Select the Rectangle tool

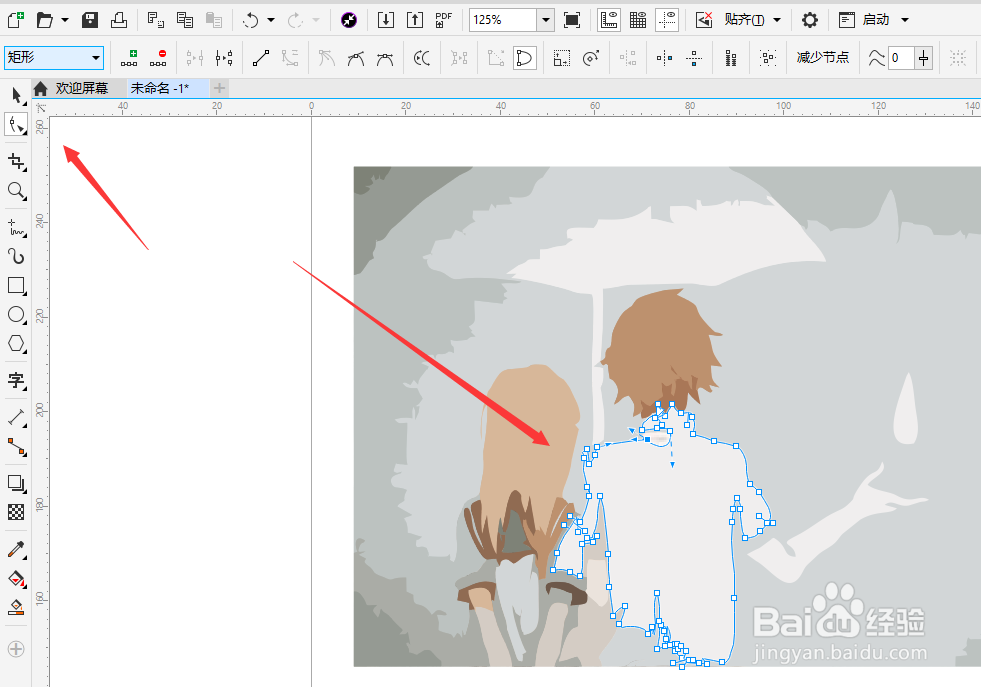[x=16, y=285]
